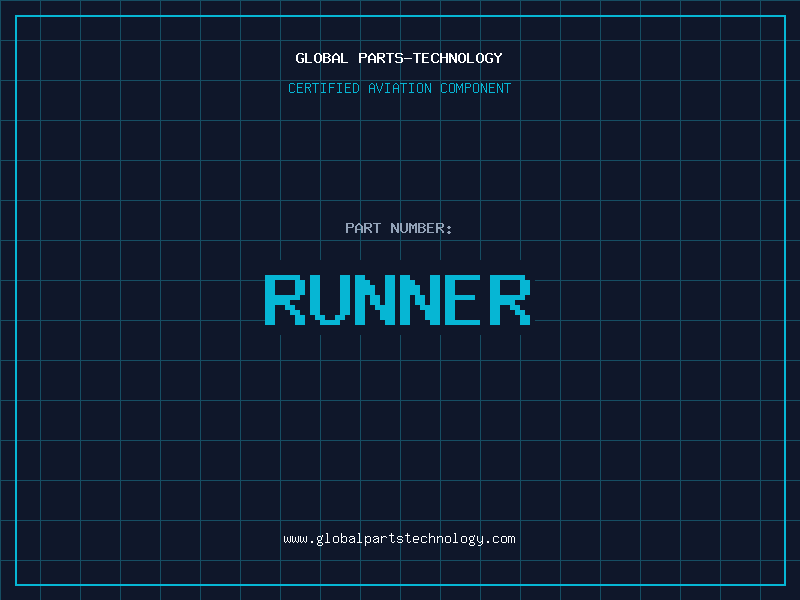Click the bottom-right corner of the cyan border
Screen dimensions: 800x600
[784, 584]
